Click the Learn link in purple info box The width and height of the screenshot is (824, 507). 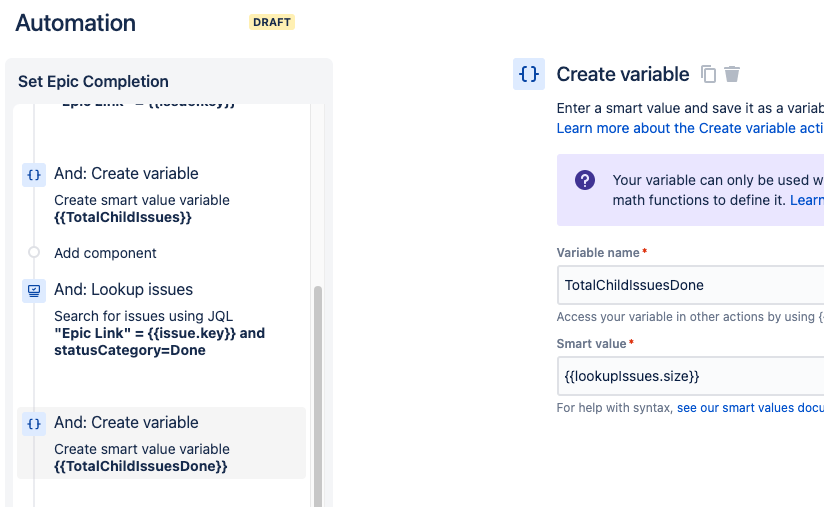click(806, 200)
